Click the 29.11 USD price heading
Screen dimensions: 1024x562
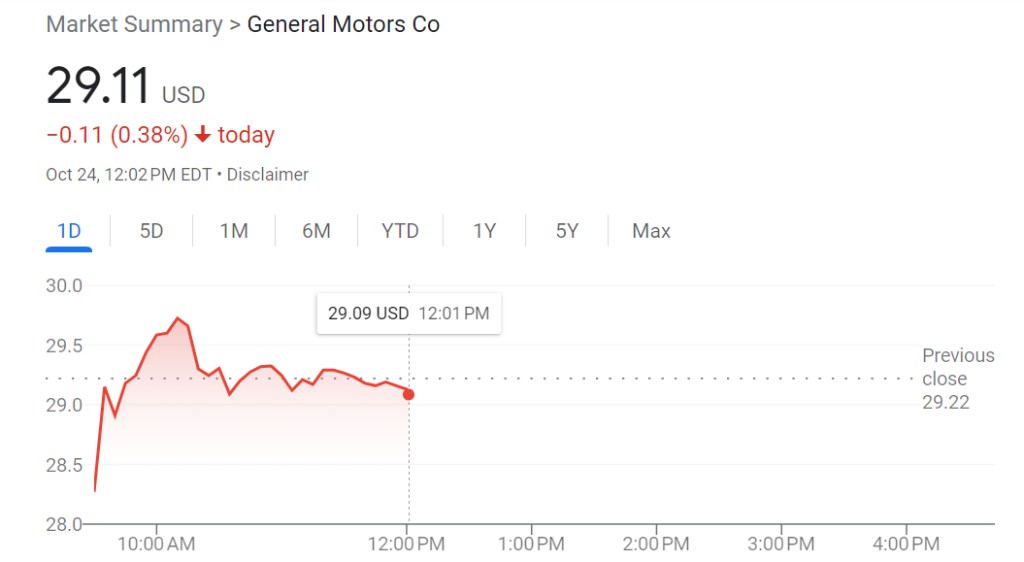pyautogui.click(x=126, y=86)
